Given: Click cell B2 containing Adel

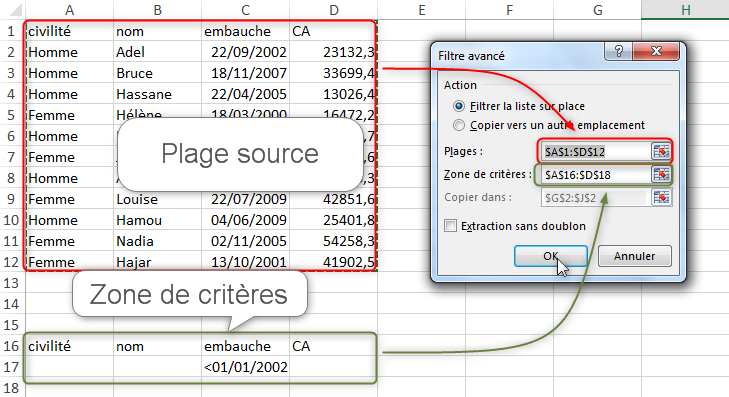Looking at the screenshot, I should [x=157, y=52].
